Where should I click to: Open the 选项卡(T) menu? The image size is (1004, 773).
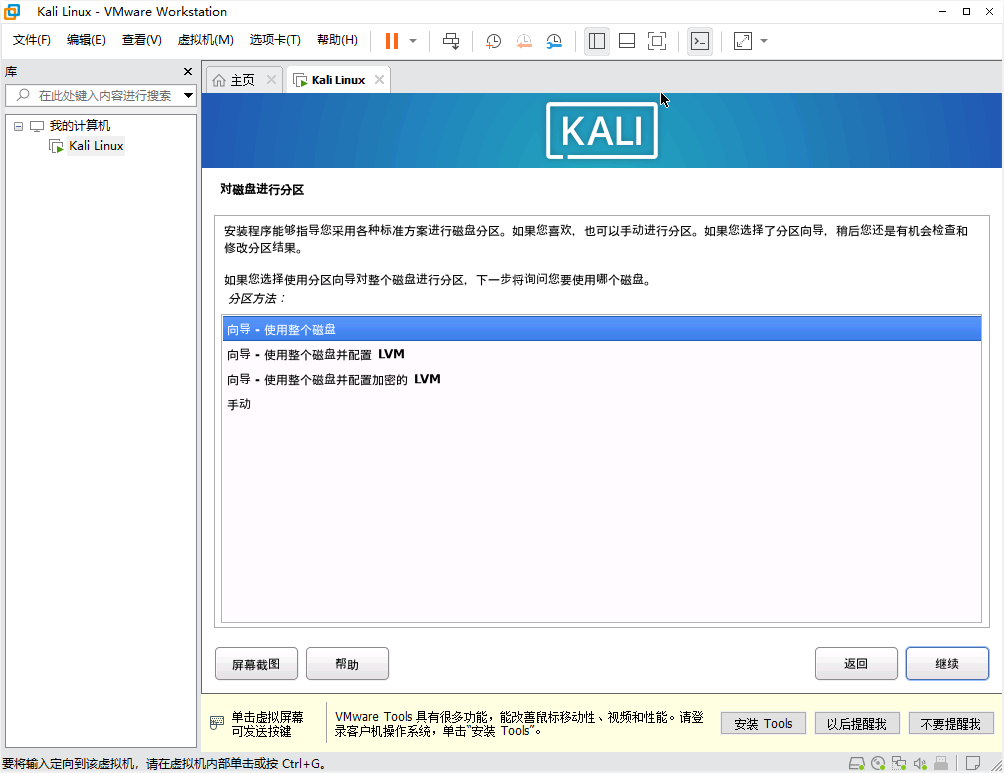click(x=275, y=40)
